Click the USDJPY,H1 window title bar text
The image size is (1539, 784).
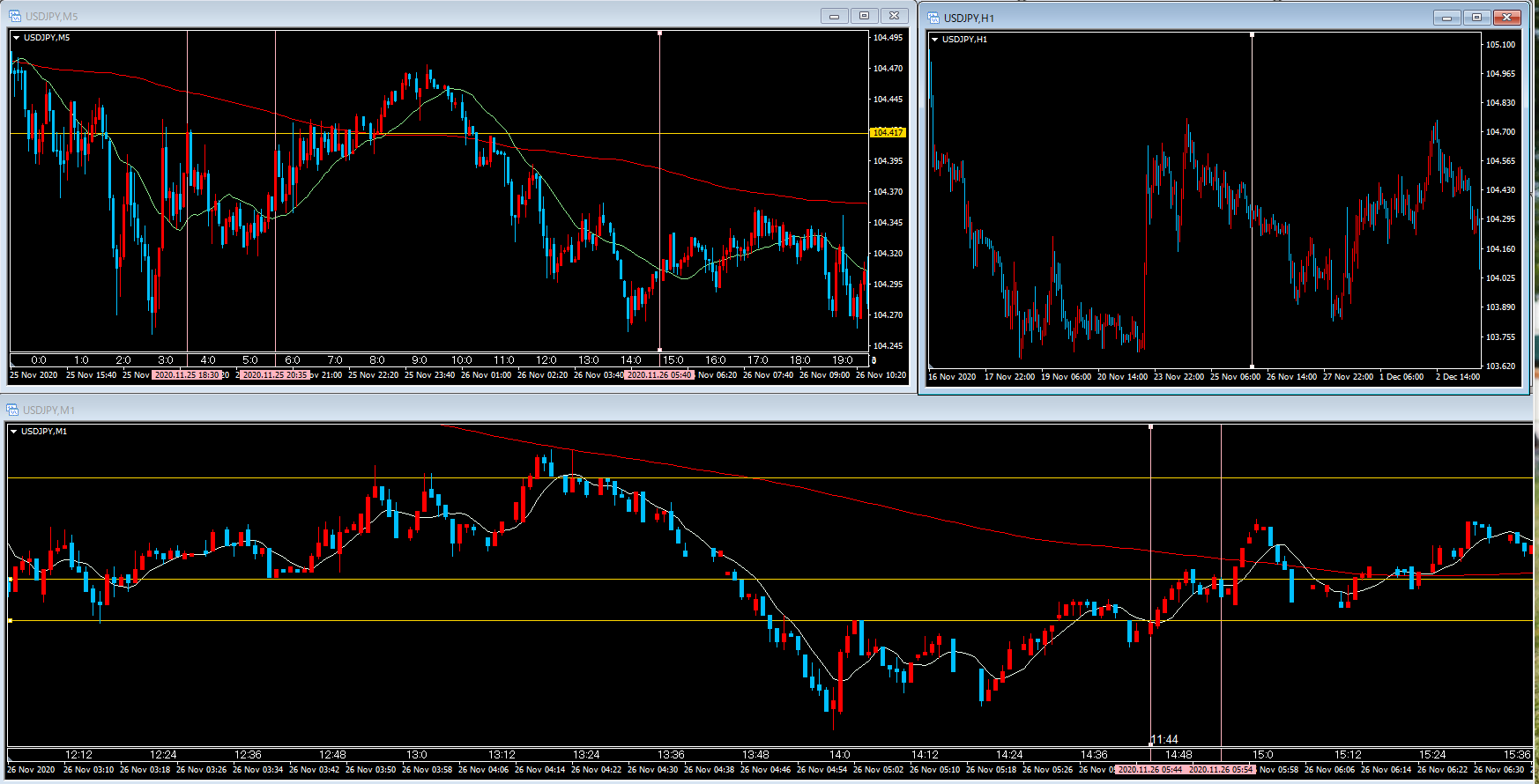969,18
